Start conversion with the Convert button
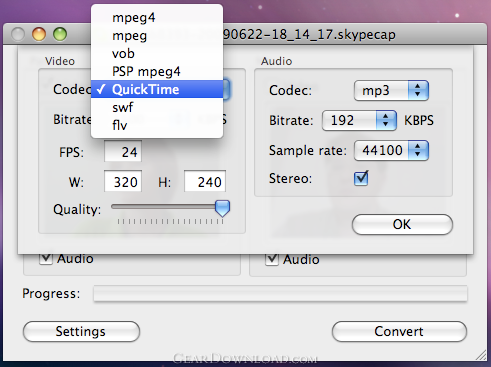491x367 pixels. (399, 331)
